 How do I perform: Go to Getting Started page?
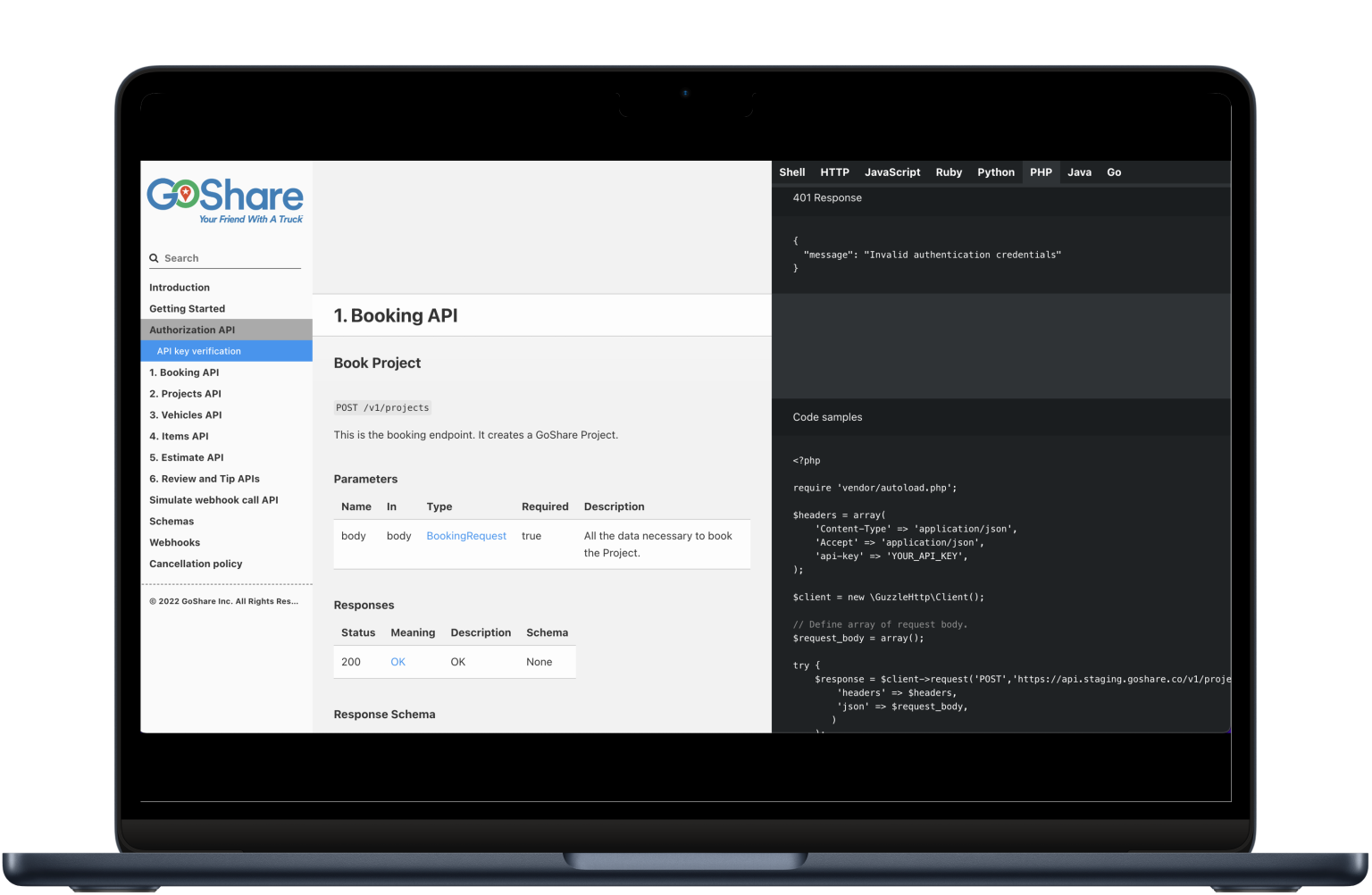click(187, 309)
